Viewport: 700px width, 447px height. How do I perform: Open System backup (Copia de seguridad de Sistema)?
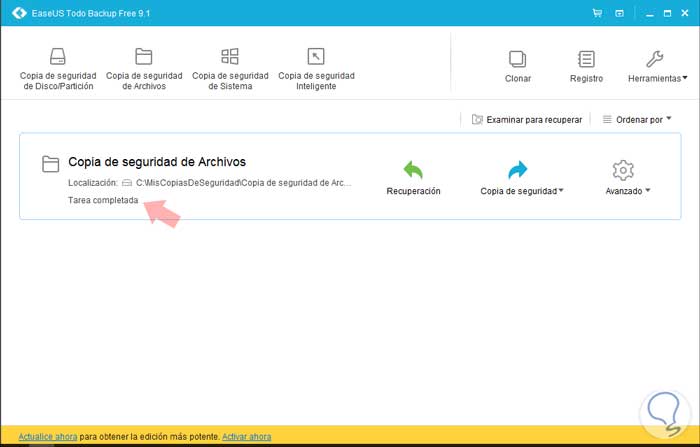(230, 69)
